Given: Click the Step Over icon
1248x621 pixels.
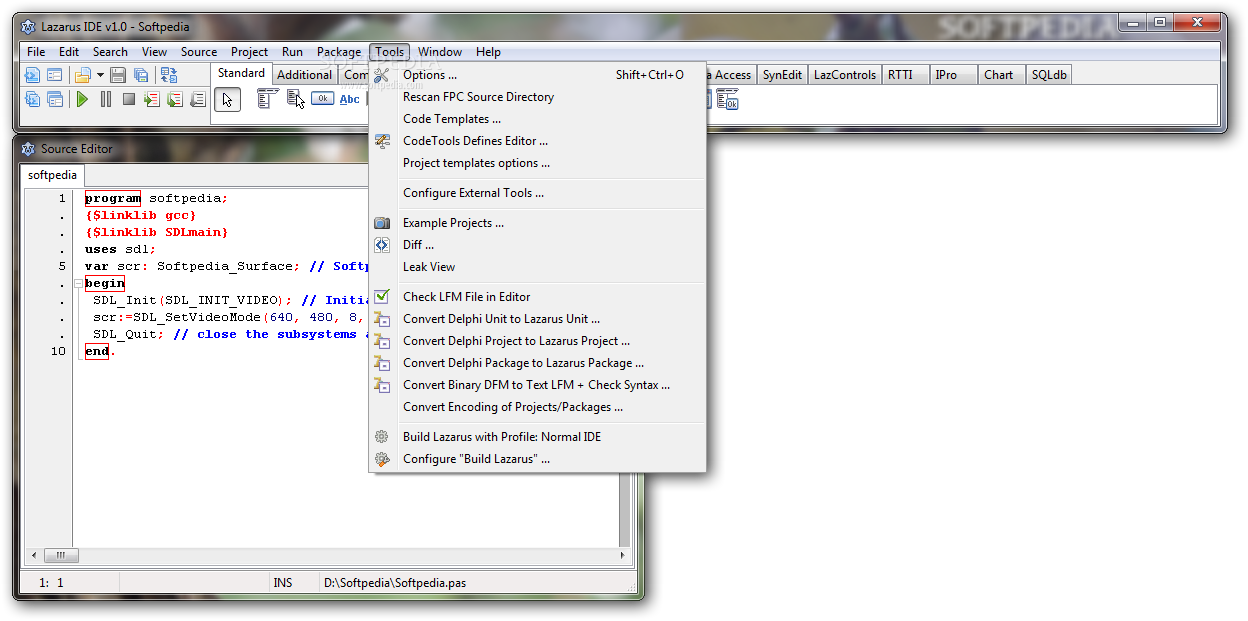Looking at the screenshot, I should tap(175, 99).
